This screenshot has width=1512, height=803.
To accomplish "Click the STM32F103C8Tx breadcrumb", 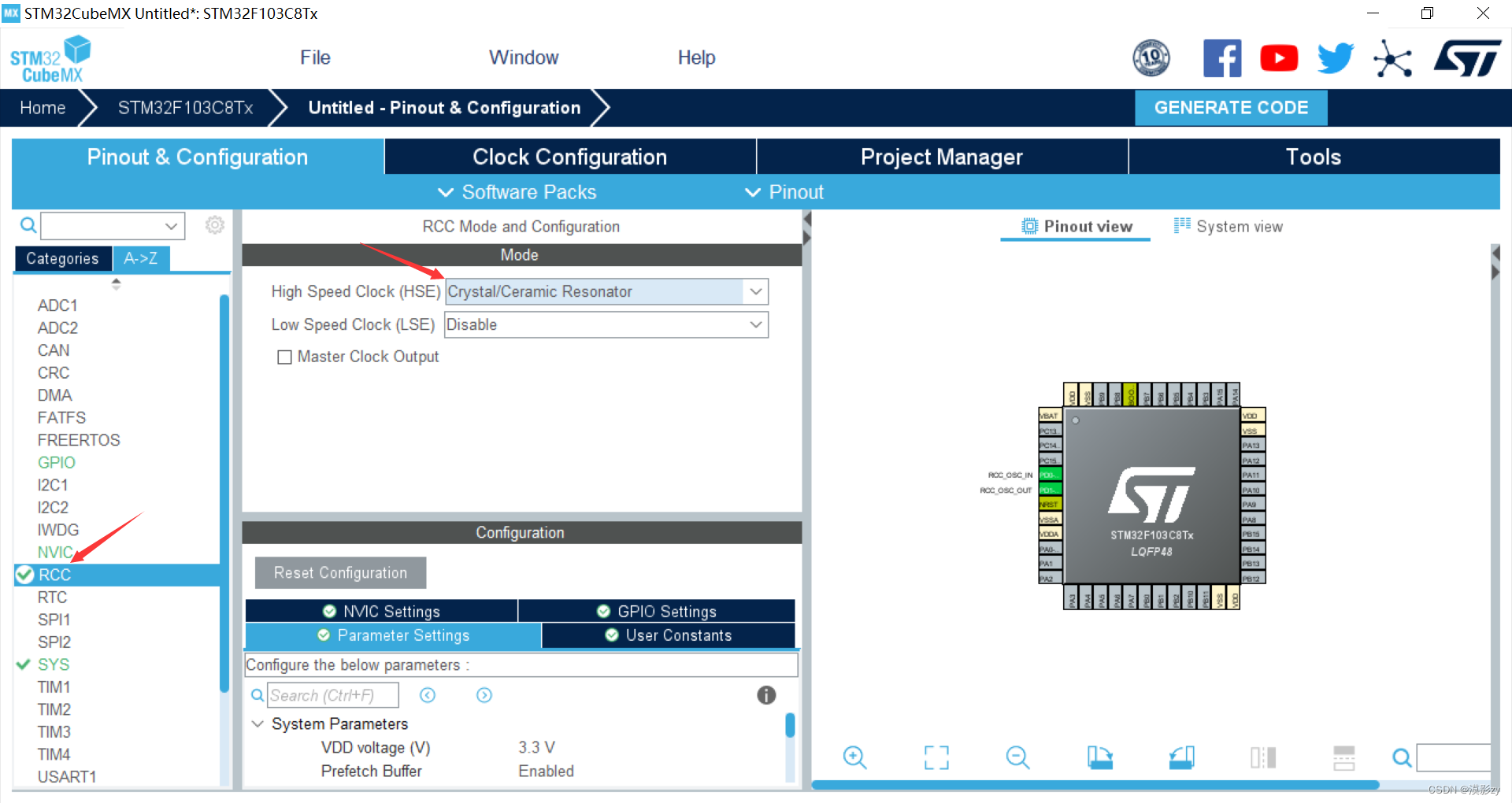I will 185,108.
